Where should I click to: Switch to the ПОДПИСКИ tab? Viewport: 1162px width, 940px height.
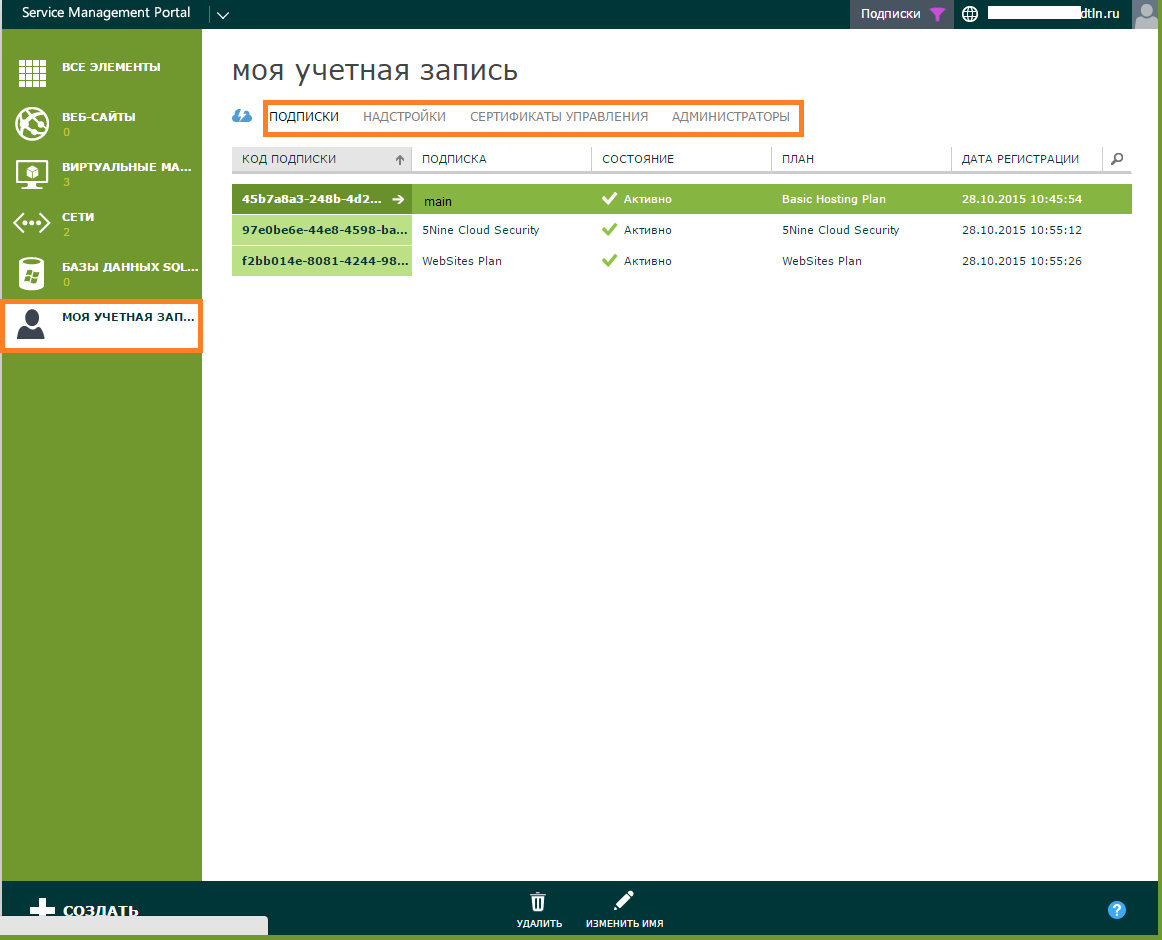304,116
